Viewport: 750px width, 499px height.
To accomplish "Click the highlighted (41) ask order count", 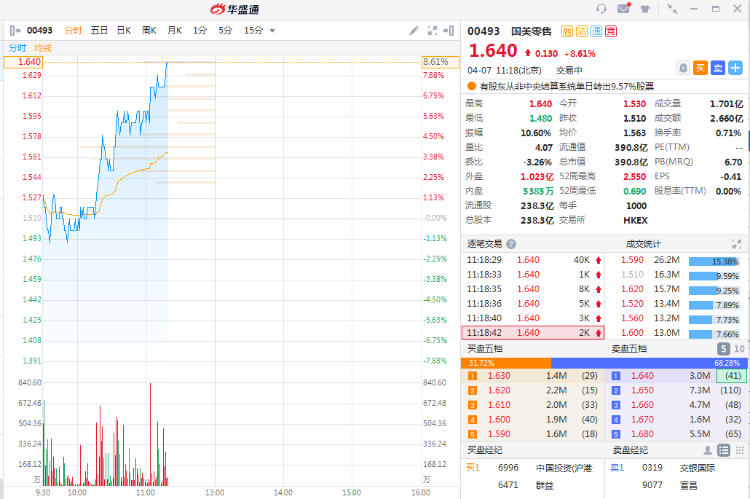I will tap(731, 376).
